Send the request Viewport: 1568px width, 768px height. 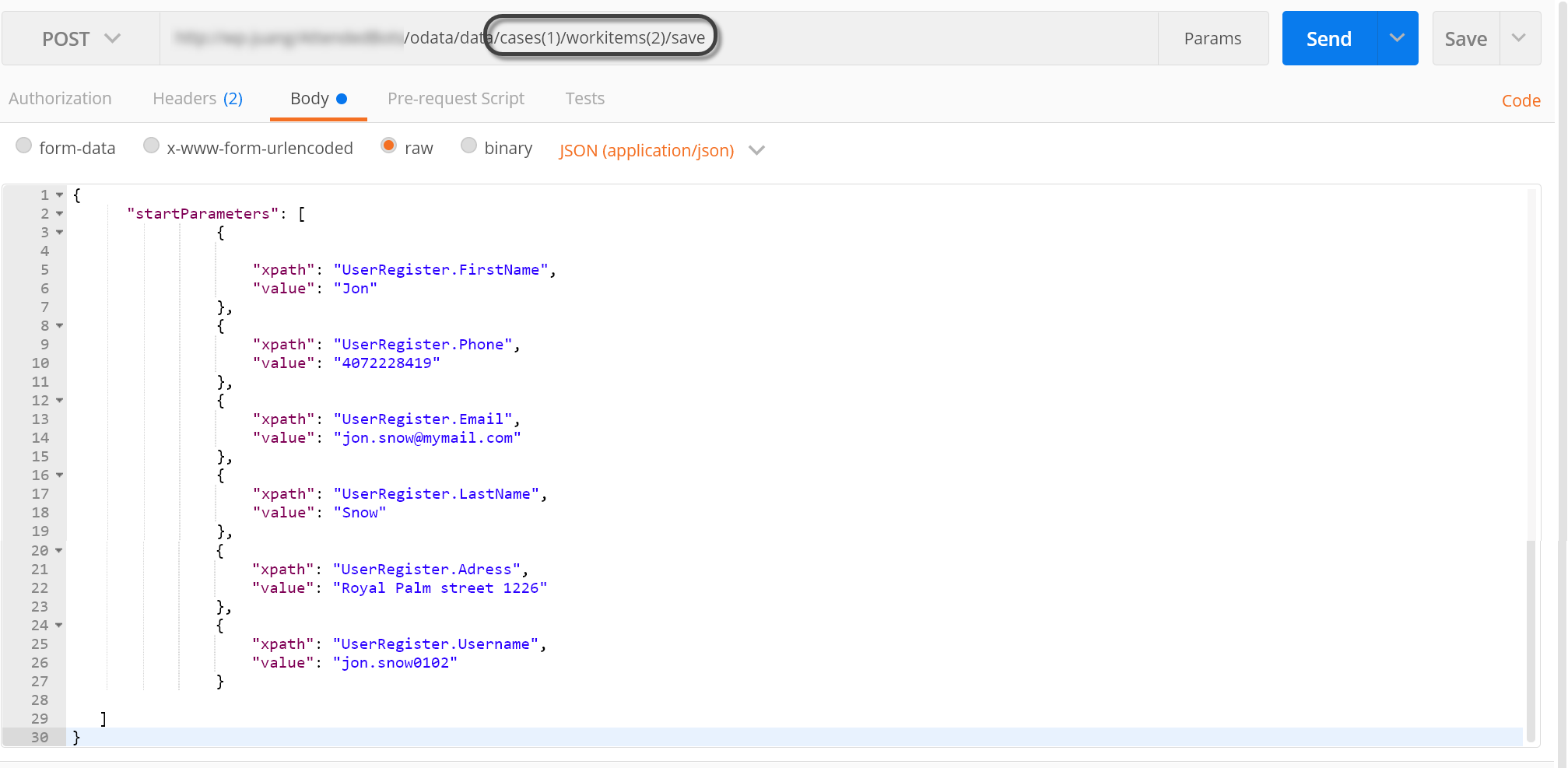tap(1329, 38)
